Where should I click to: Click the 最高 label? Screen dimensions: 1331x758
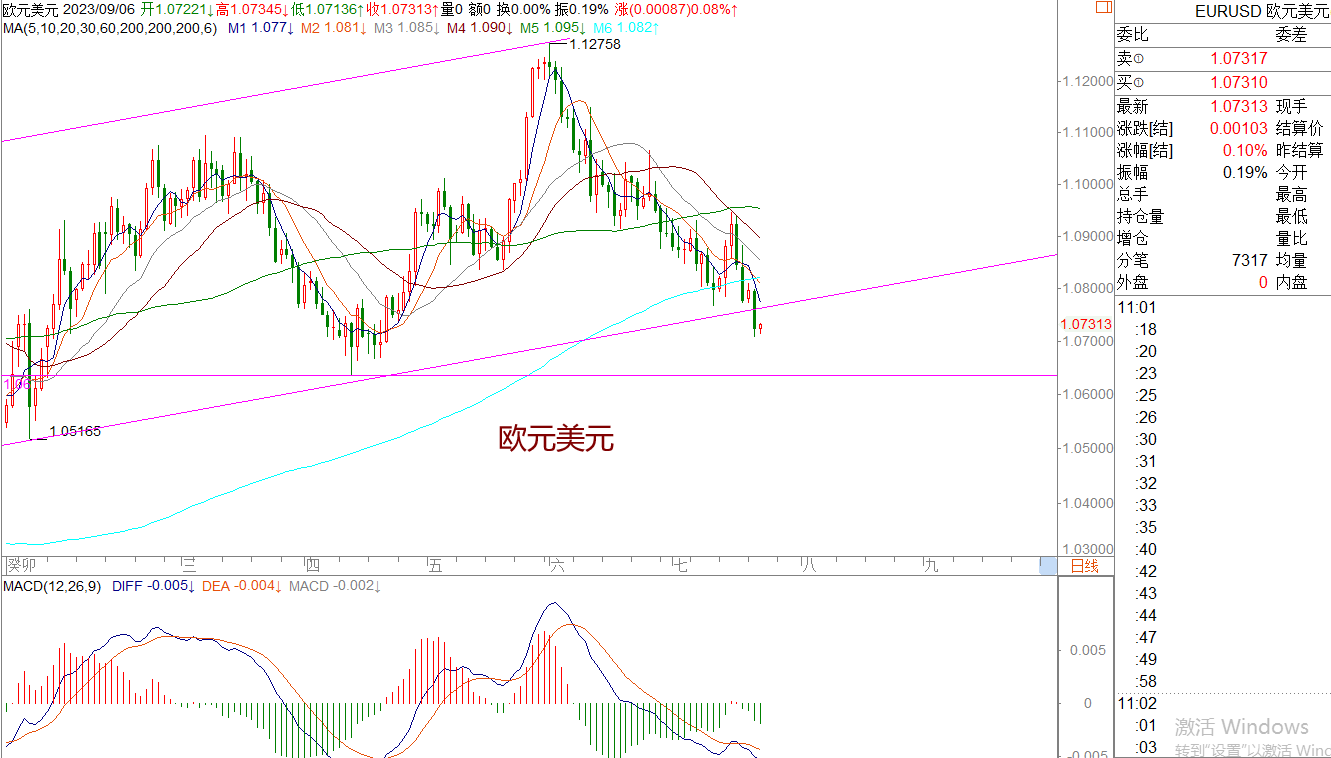[1292, 194]
